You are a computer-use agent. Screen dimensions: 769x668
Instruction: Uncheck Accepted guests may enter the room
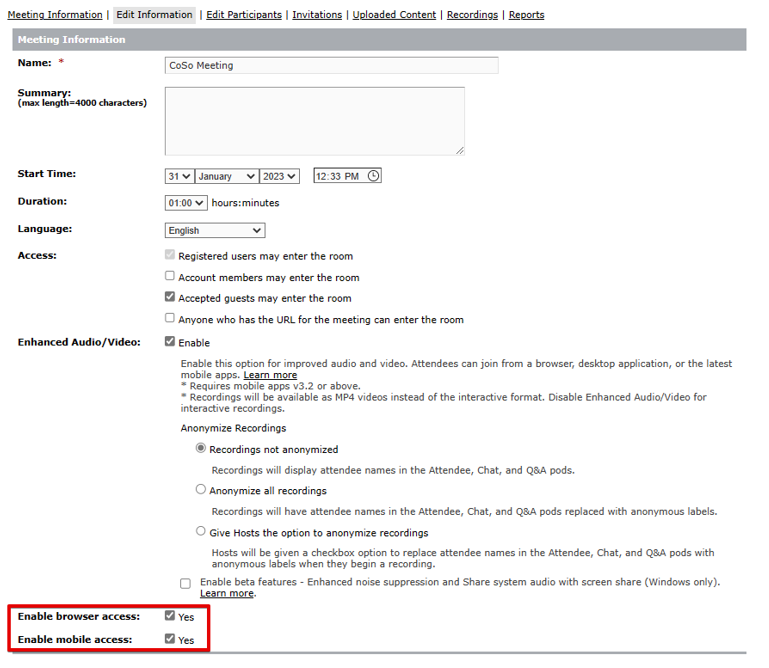pos(170,298)
